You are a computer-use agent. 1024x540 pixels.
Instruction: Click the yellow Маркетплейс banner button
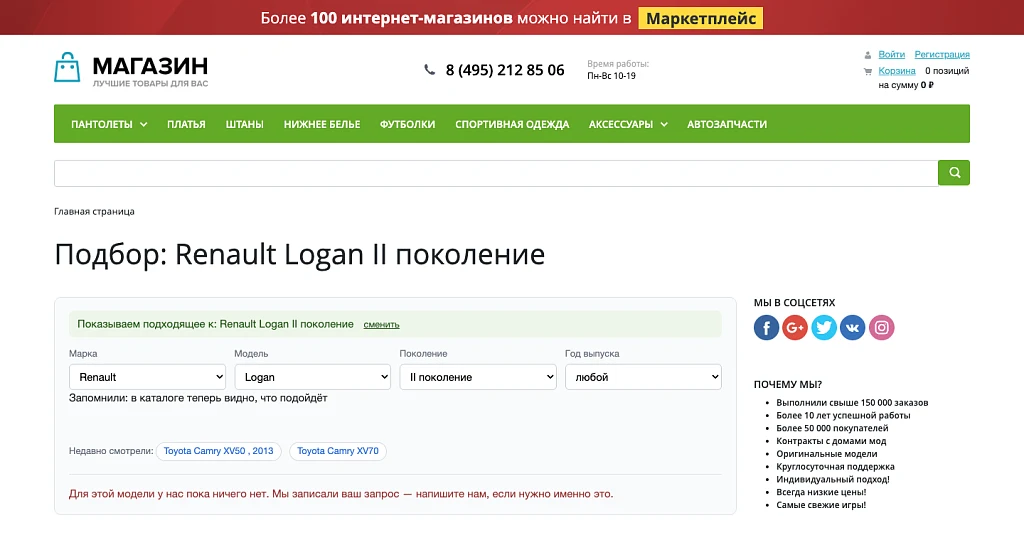click(x=701, y=18)
